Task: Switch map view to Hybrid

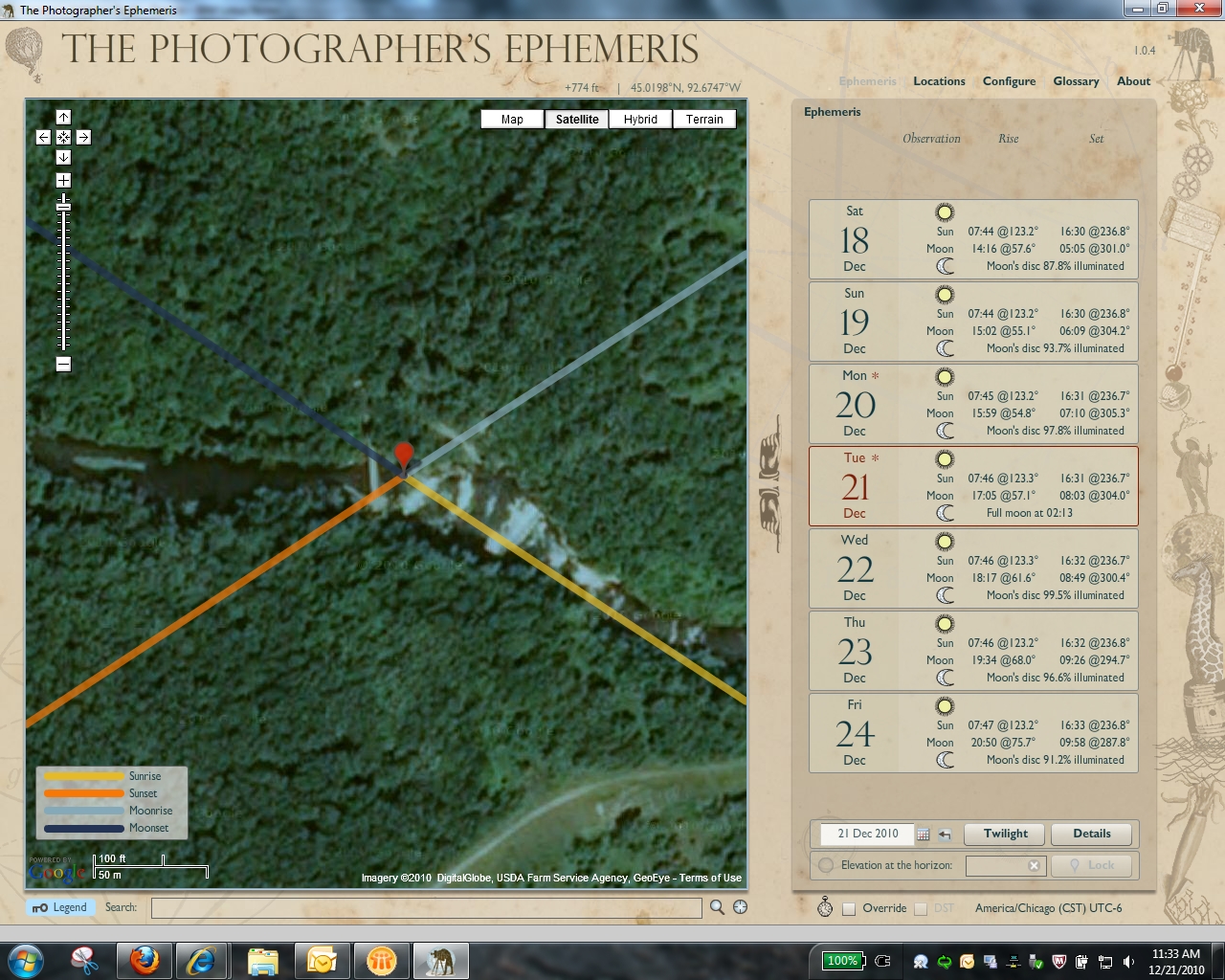Action: click(x=640, y=120)
